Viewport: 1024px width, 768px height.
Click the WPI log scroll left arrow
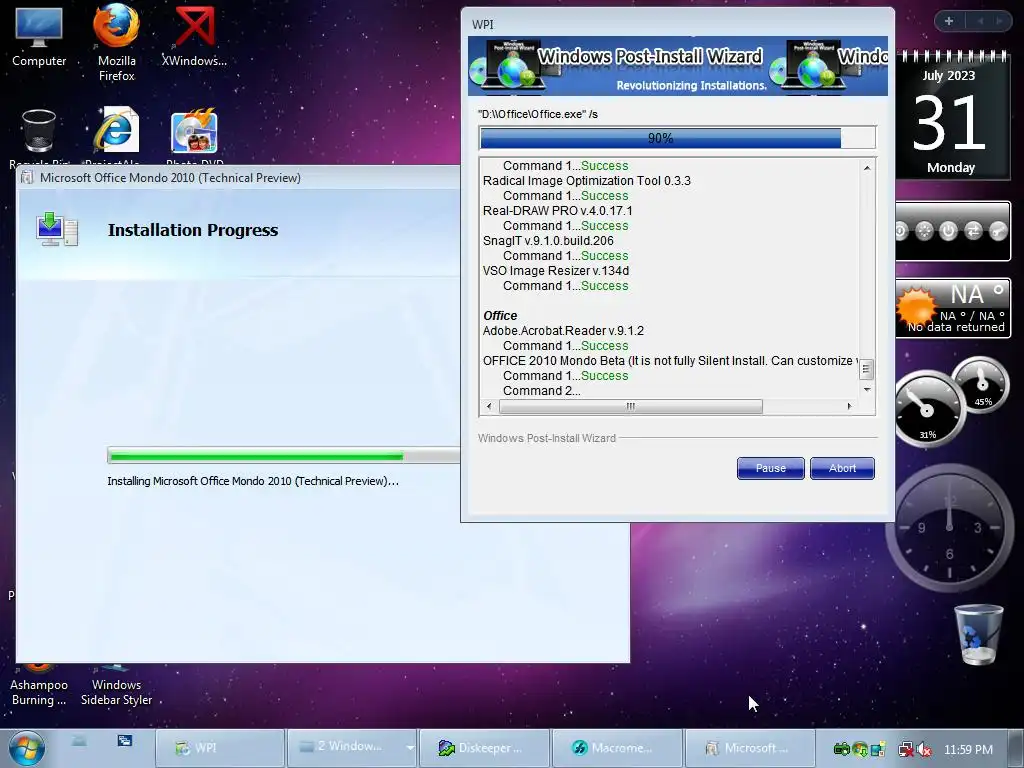[x=489, y=406]
